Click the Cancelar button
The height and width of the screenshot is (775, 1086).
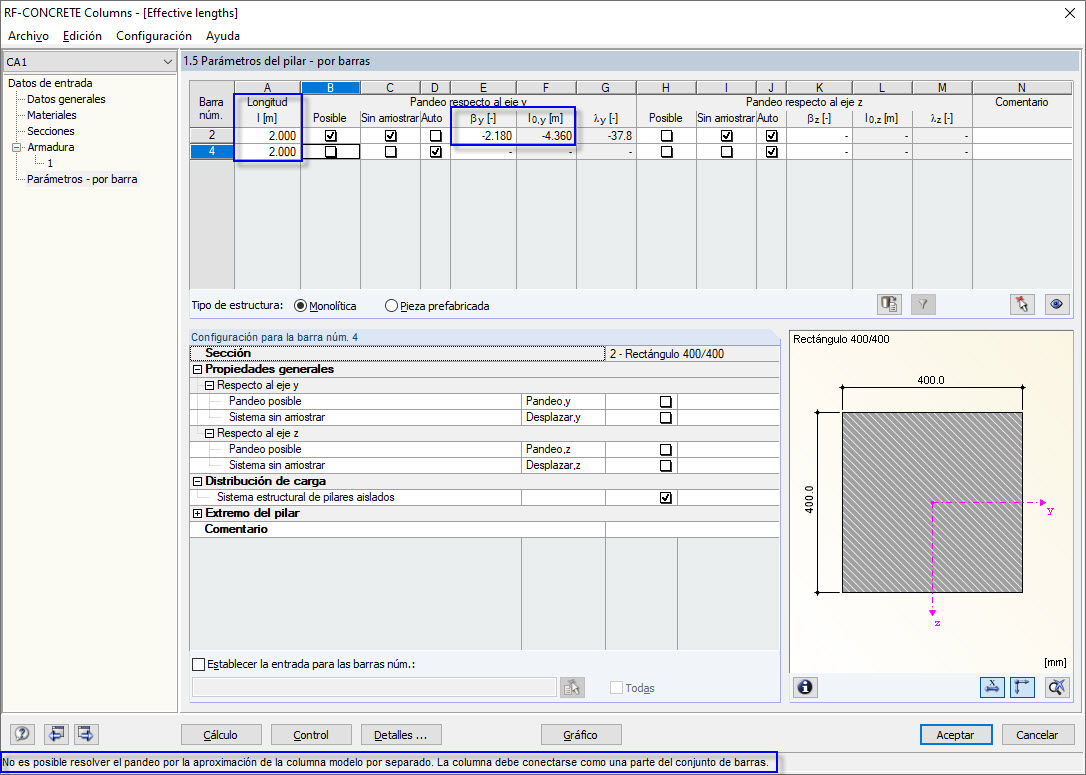click(1037, 734)
